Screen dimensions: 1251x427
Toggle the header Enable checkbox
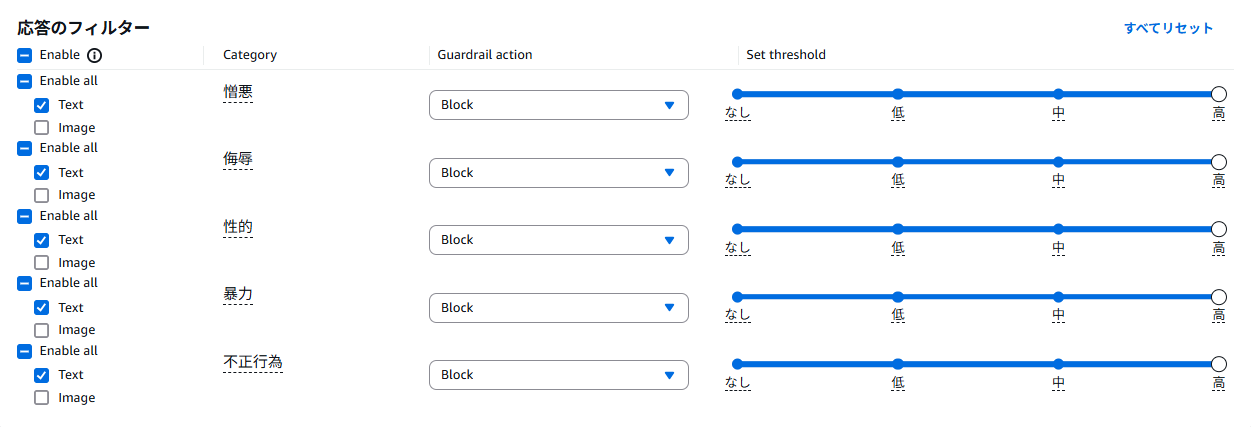(x=25, y=56)
